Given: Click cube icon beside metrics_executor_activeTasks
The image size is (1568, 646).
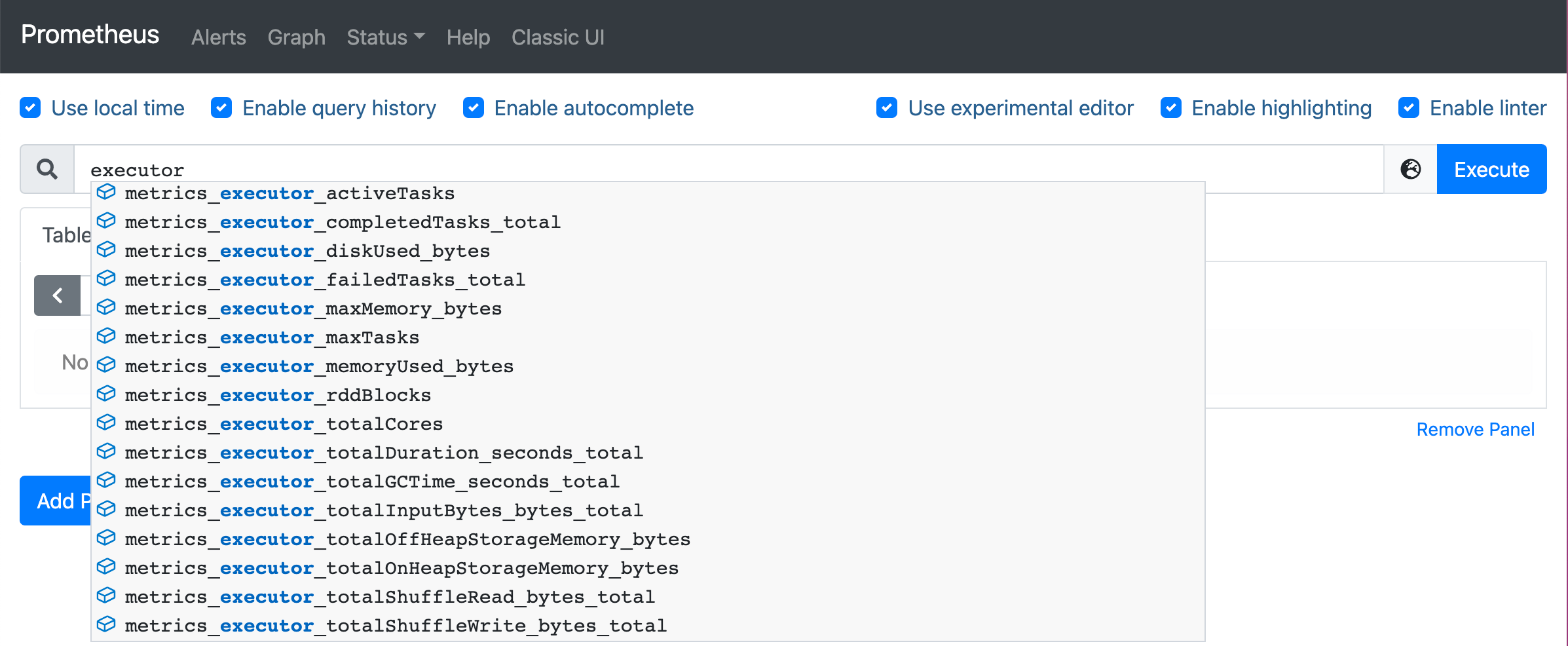Looking at the screenshot, I should click(x=106, y=192).
